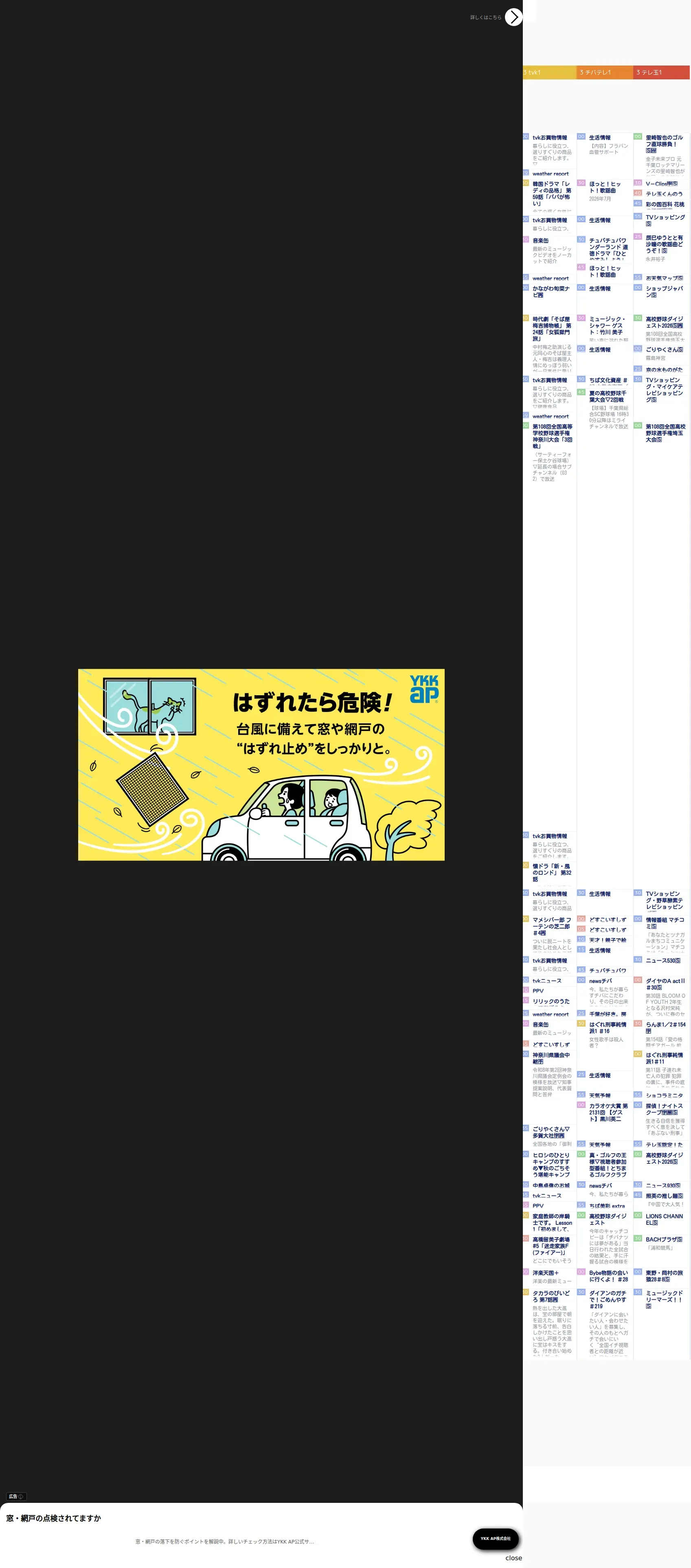The width and height of the screenshot is (691, 1568).
Task: Open 探偵！ナイトスクープ listing
Action: pyautogui.click(x=665, y=1108)
